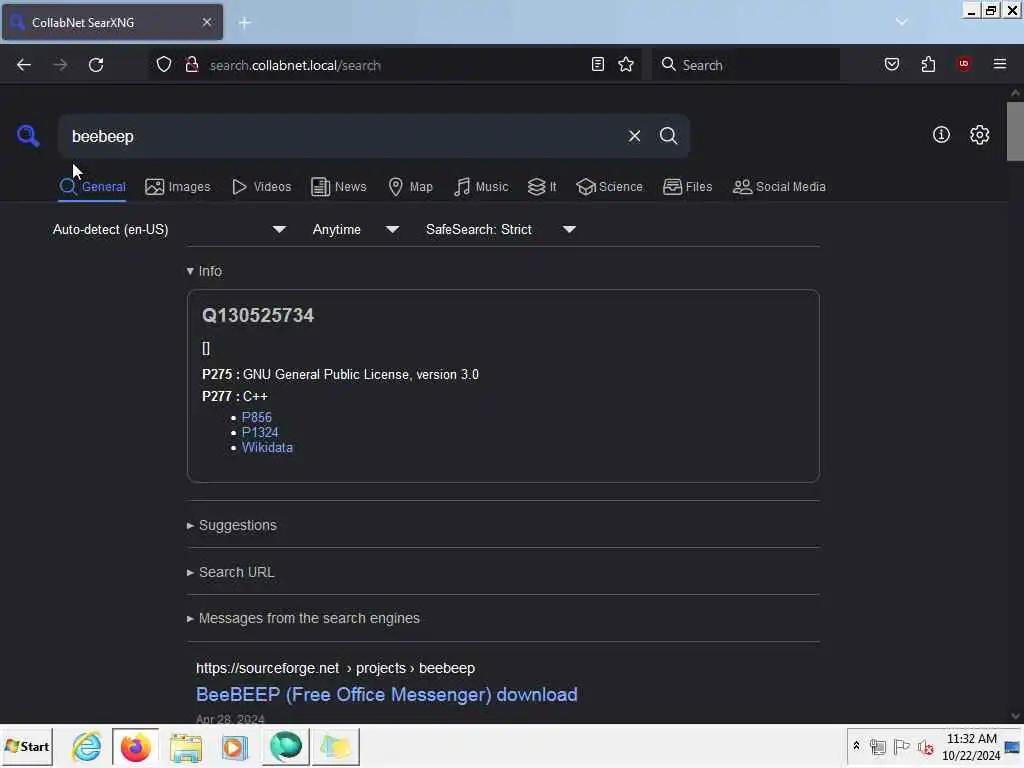Open Windows Explorer from taskbar
The width and height of the screenshot is (1024, 768).
pos(185,746)
